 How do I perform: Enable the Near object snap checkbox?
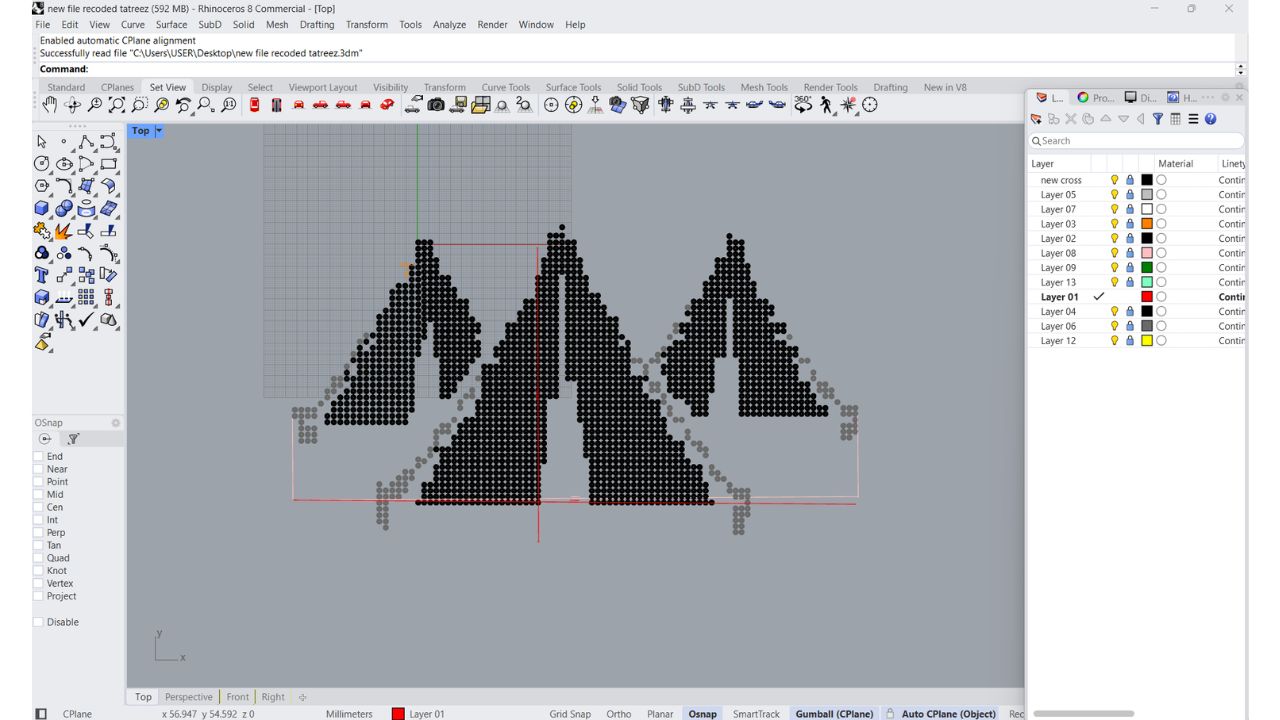click(x=39, y=469)
